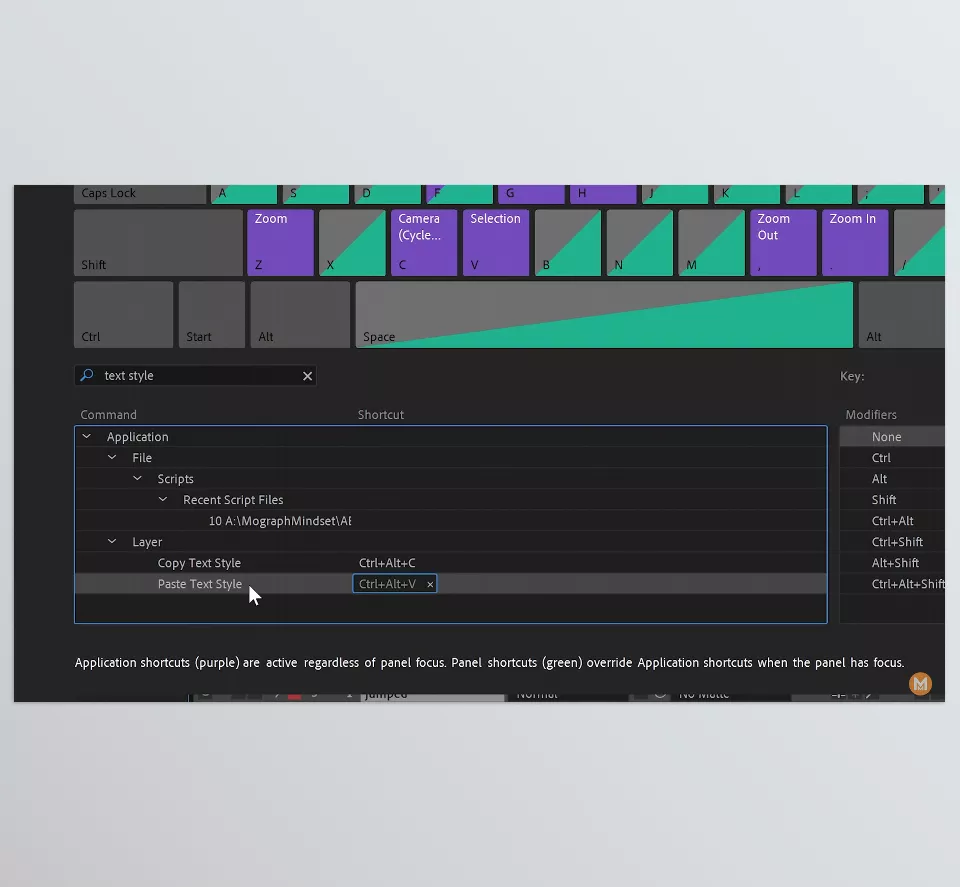Click the orange M logo icon
This screenshot has height=887, width=960.
[x=920, y=684]
